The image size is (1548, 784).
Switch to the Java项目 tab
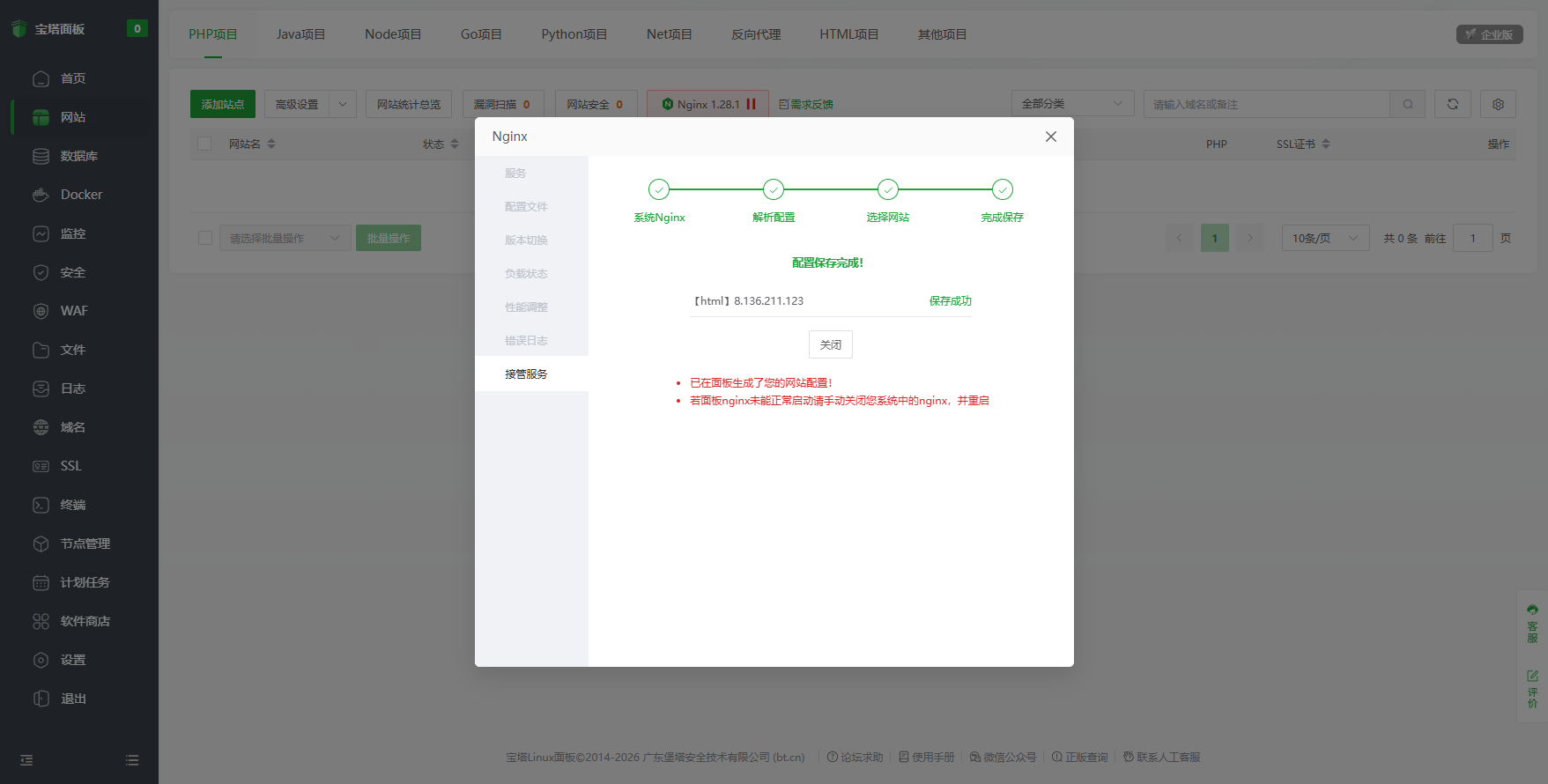(x=301, y=34)
